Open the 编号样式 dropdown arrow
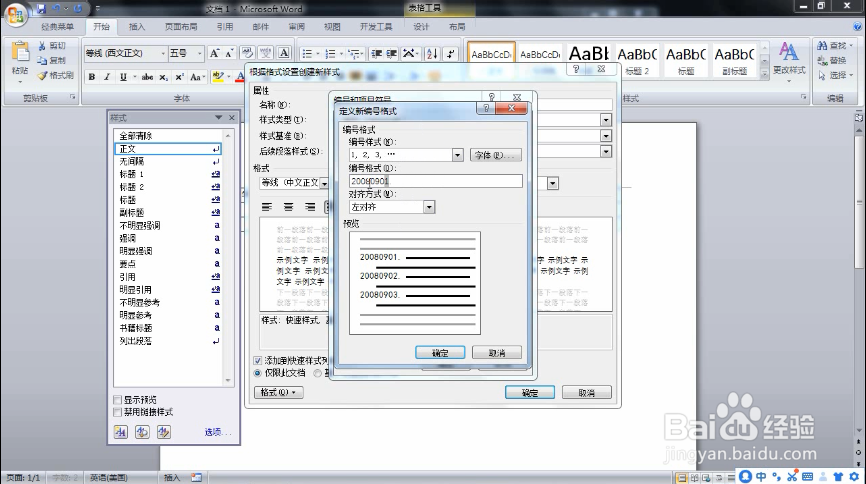 click(457, 155)
